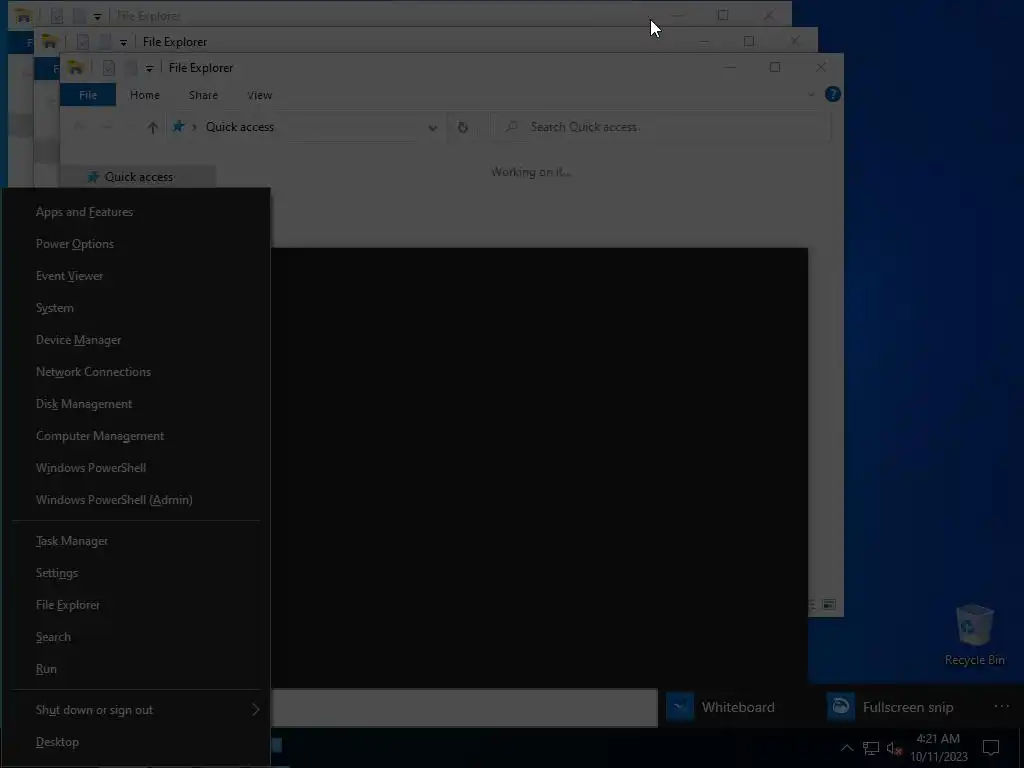
Task: Click the Quick access star in address bar
Action: pyautogui.click(x=178, y=127)
